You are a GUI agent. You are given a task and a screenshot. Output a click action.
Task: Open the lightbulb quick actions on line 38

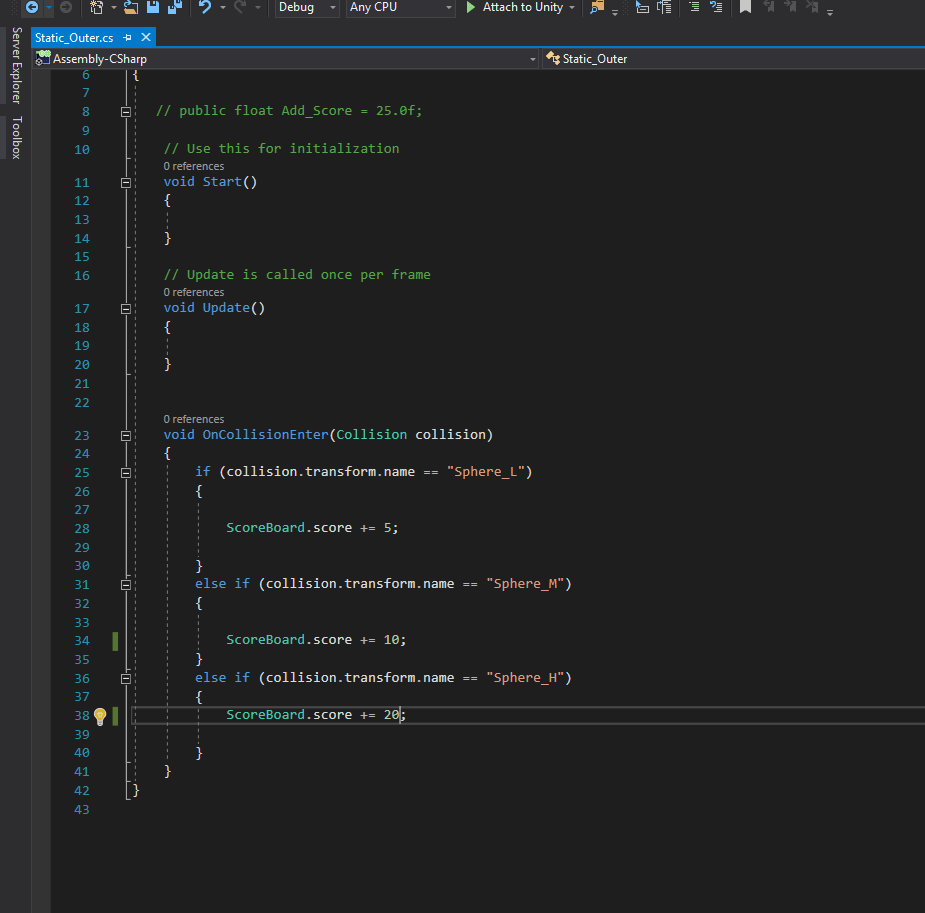(x=100, y=715)
